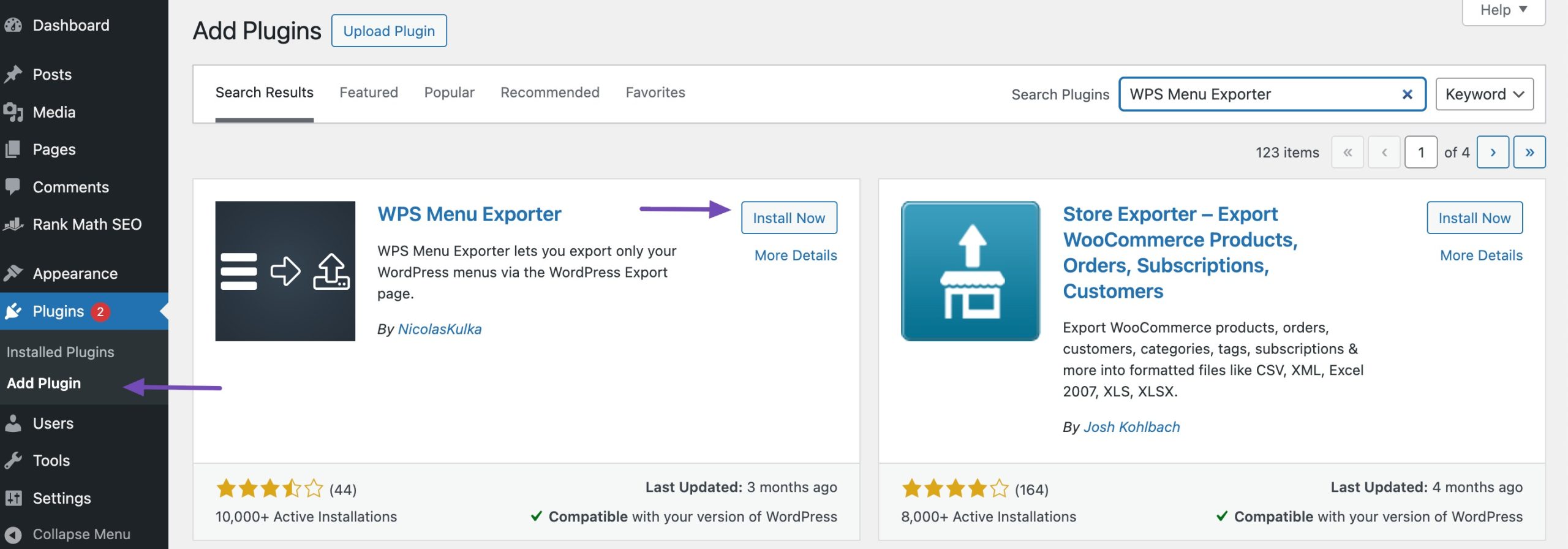The height and width of the screenshot is (549, 1568).
Task: Open Media menu item
Action: tap(84, 112)
